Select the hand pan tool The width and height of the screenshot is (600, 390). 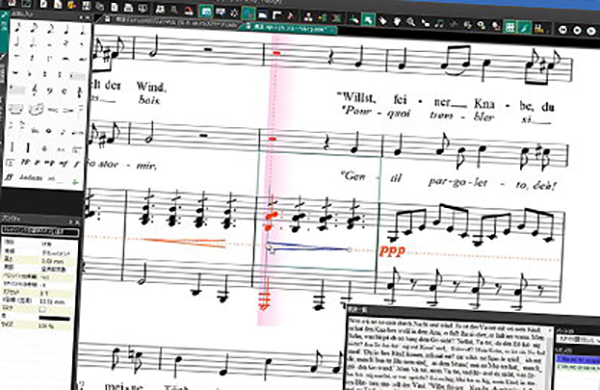pos(396,21)
